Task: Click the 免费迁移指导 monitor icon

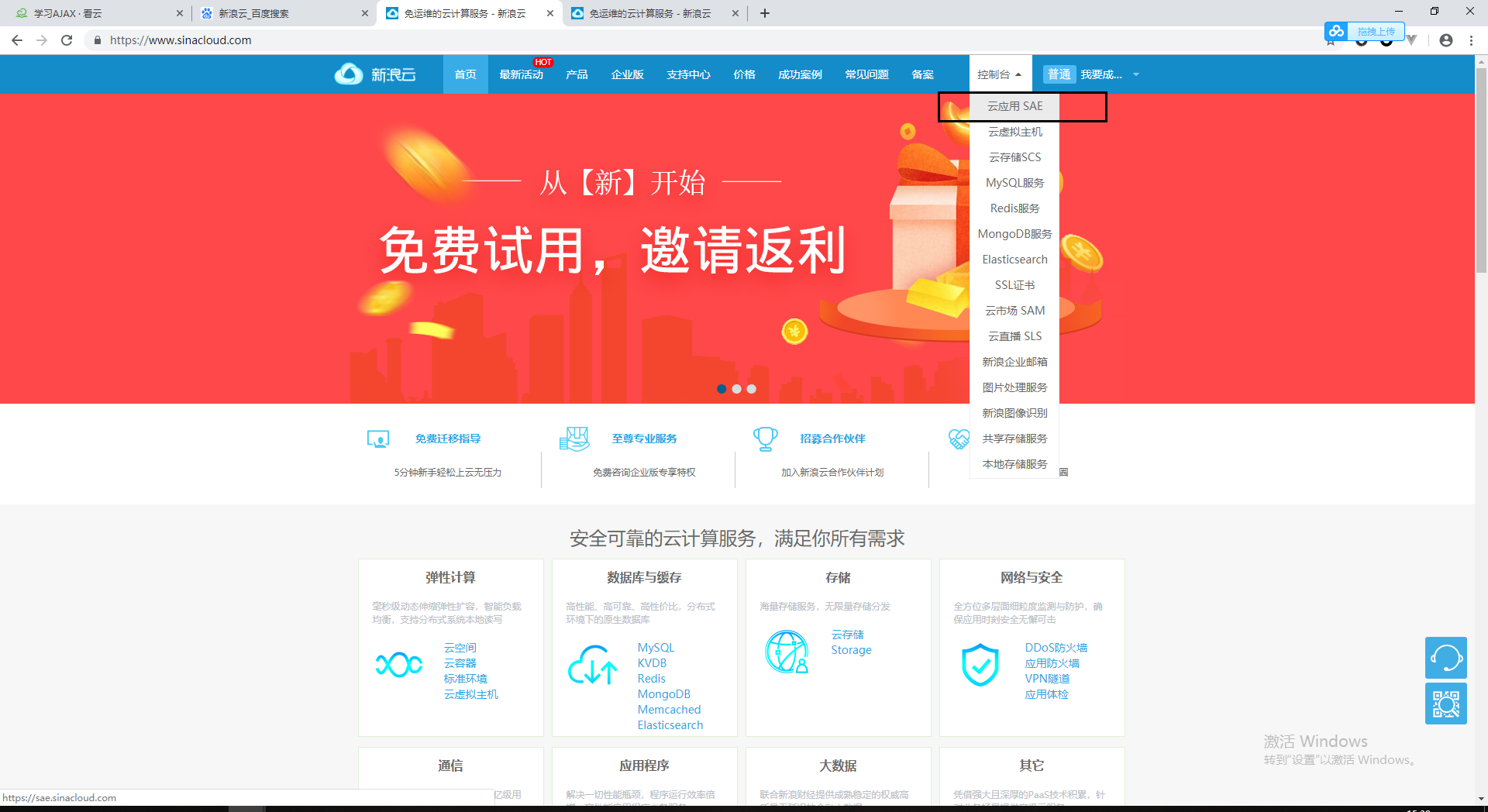Action: [x=378, y=439]
